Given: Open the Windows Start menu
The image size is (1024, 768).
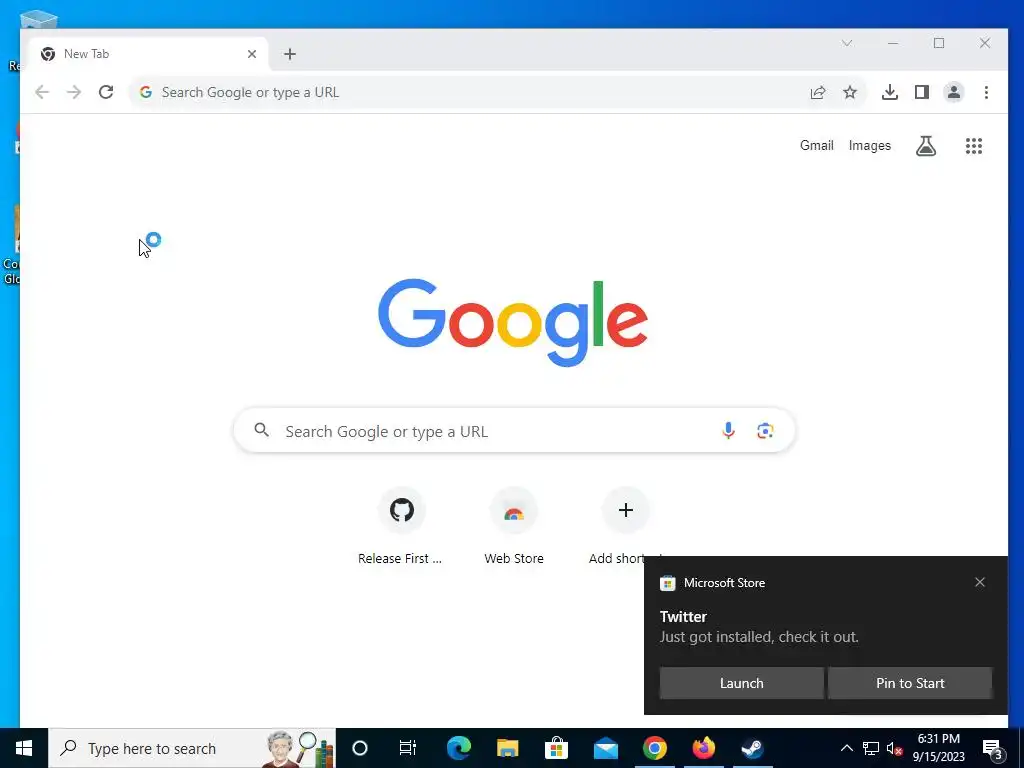Looking at the screenshot, I should click(24, 748).
